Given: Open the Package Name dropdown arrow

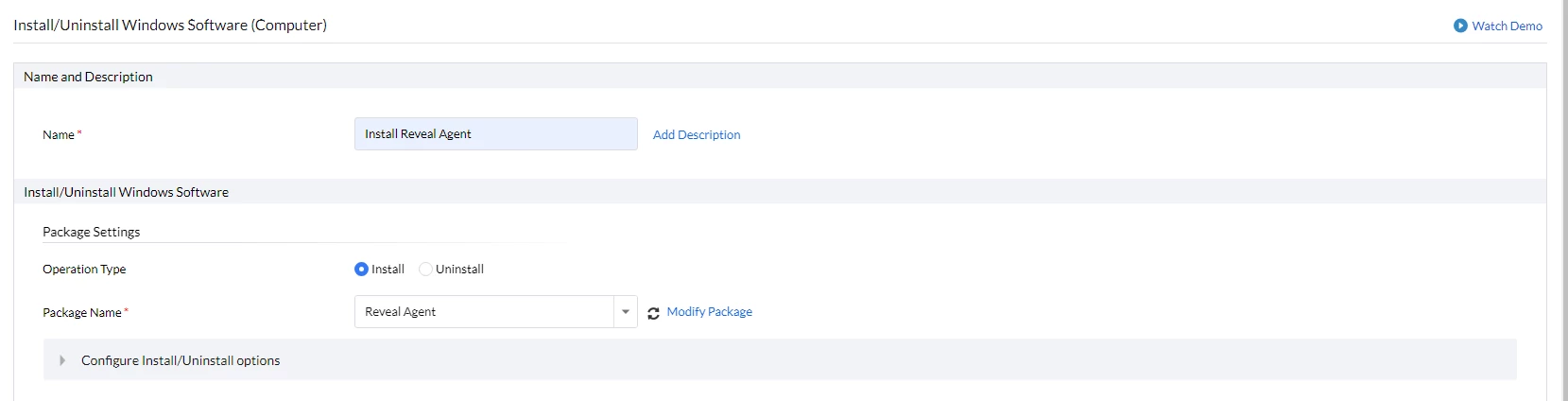Looking at the screenshot, I should pos(626,311).
